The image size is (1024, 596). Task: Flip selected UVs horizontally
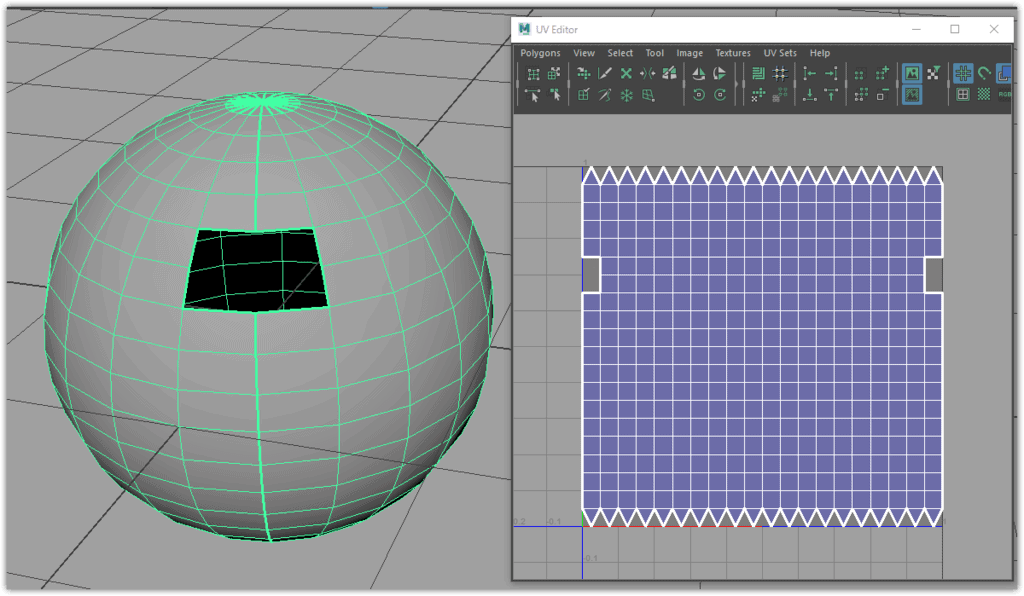(698, 73)
